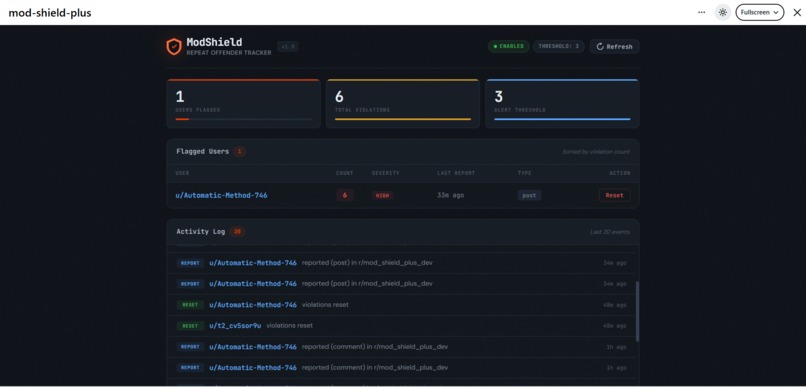Open the Users Flagged stat card
The image size is (806, 387).
tap(244, 103)
